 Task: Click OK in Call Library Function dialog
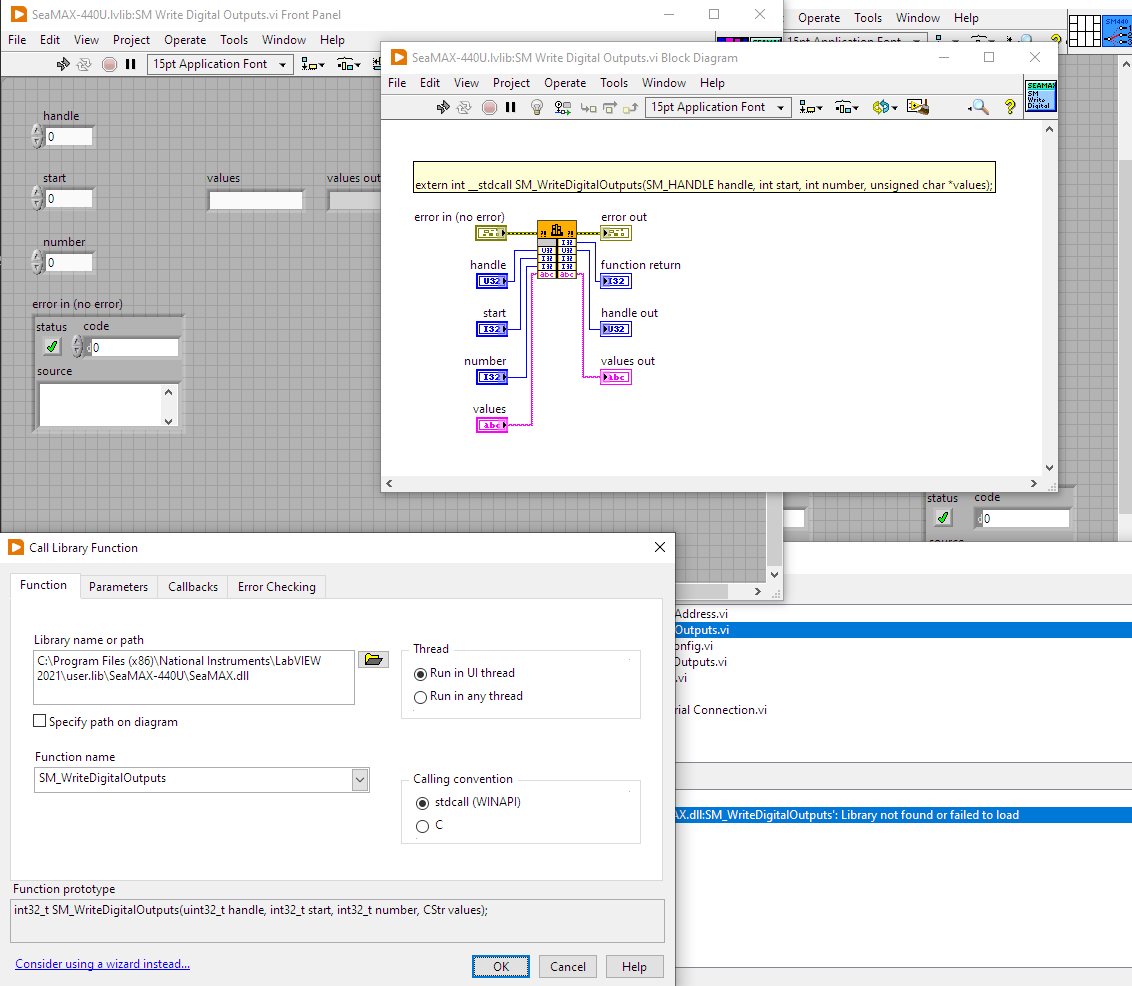click(501, 966)
